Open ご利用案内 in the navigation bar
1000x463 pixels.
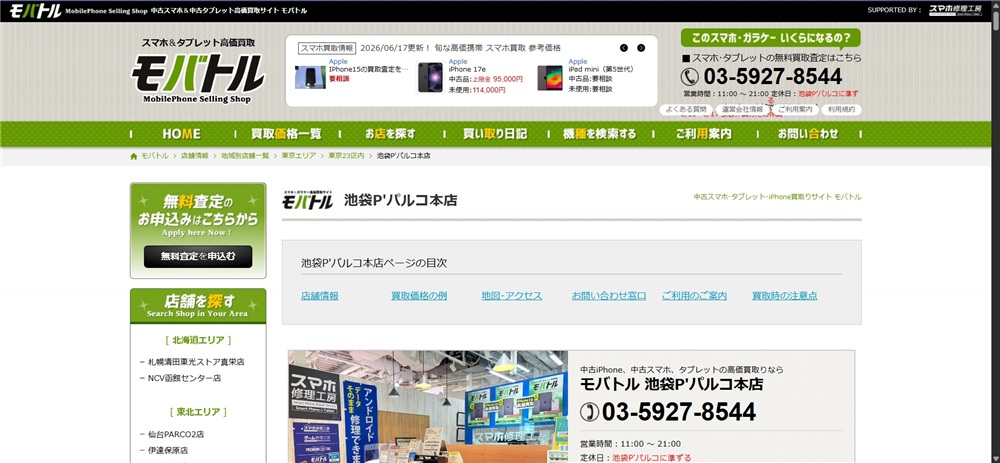point(703,134)
